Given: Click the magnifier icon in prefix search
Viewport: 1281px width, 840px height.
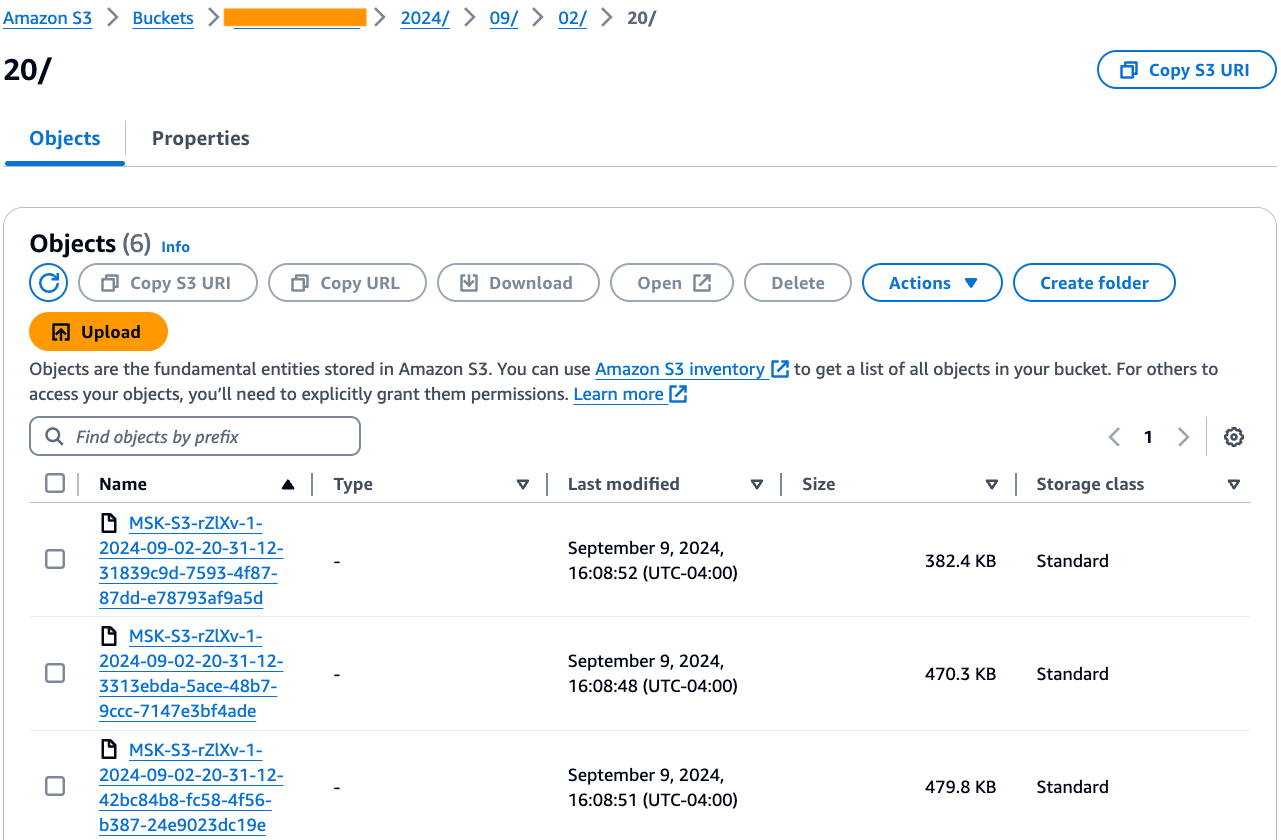Looking at the screenshot, I should (54, 437).
